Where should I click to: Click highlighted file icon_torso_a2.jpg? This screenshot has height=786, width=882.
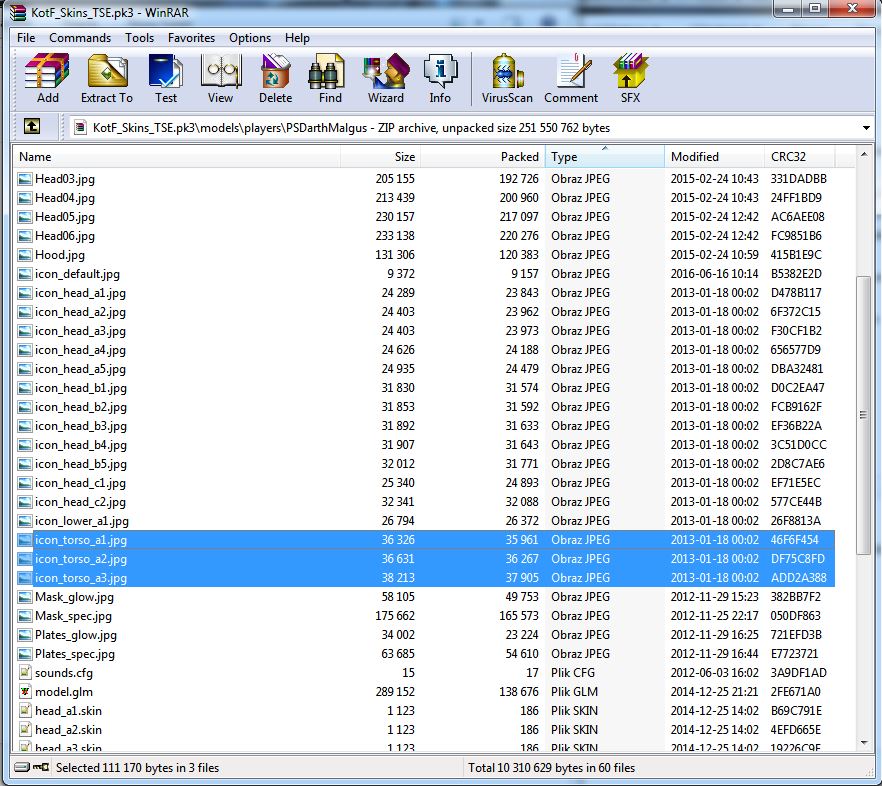[x=424, y=559]
